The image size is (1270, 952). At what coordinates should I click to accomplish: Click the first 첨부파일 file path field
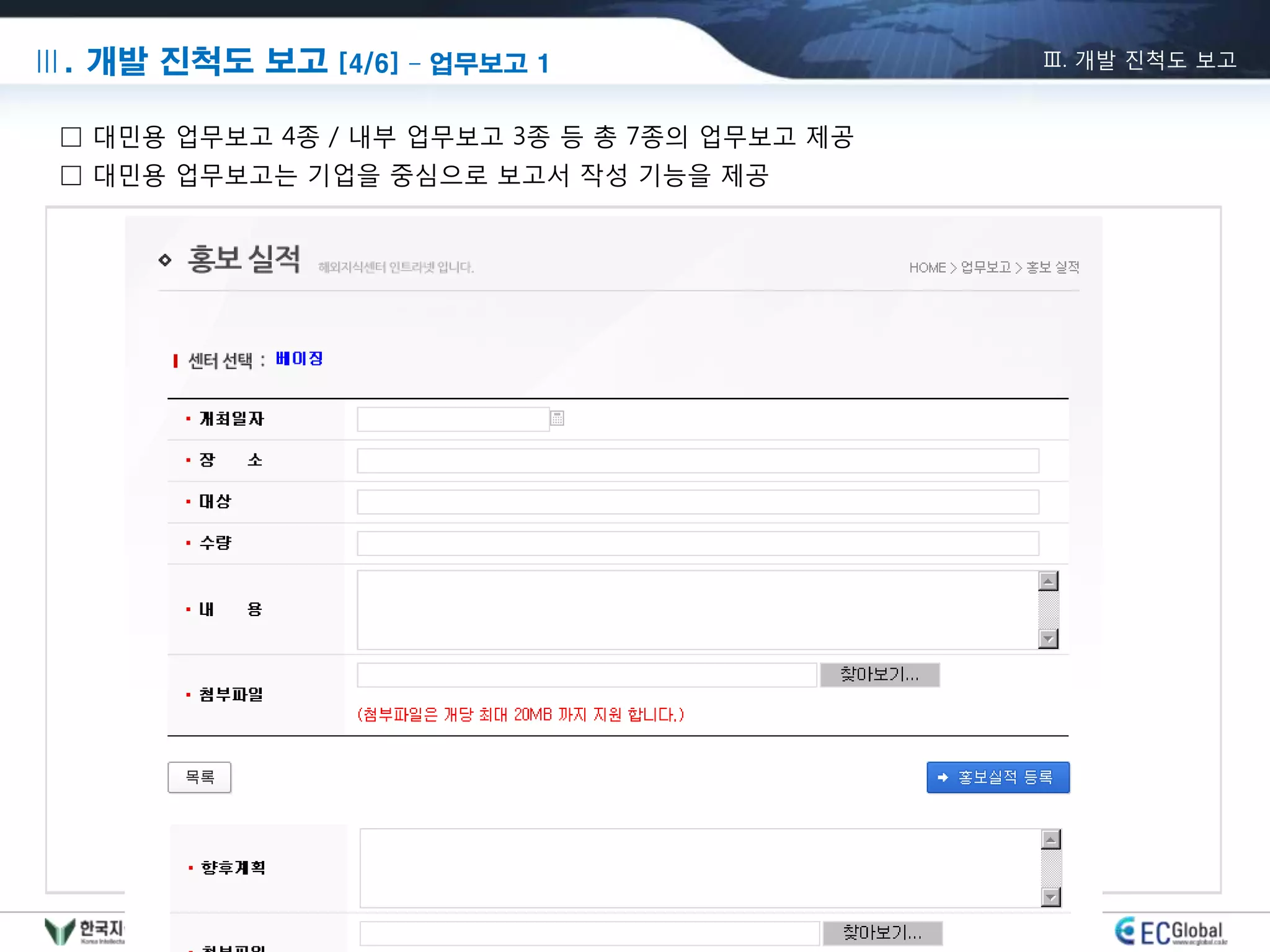pyautogui.click(x=587, y=675)
